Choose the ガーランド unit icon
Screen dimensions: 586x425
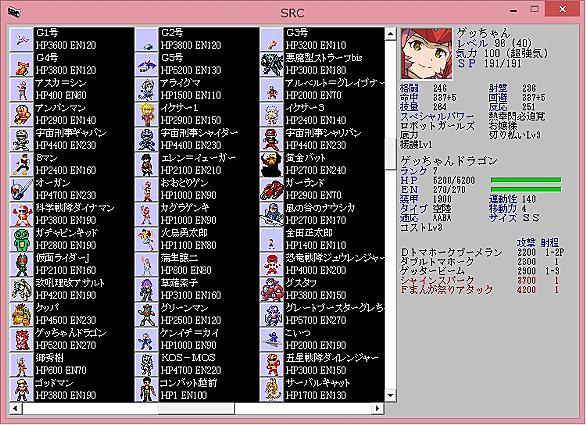pos(271,190)
